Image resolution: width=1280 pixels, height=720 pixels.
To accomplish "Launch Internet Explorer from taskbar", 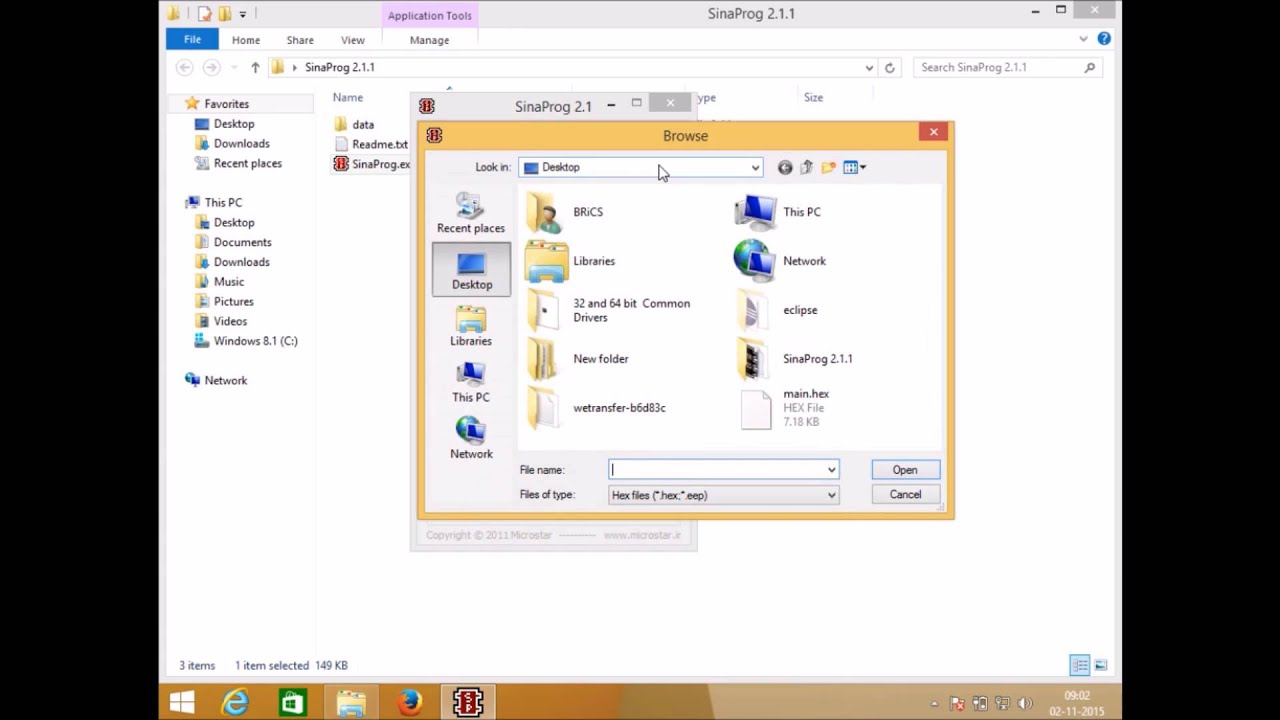I will pyautogui.click(x=236, y=703).
